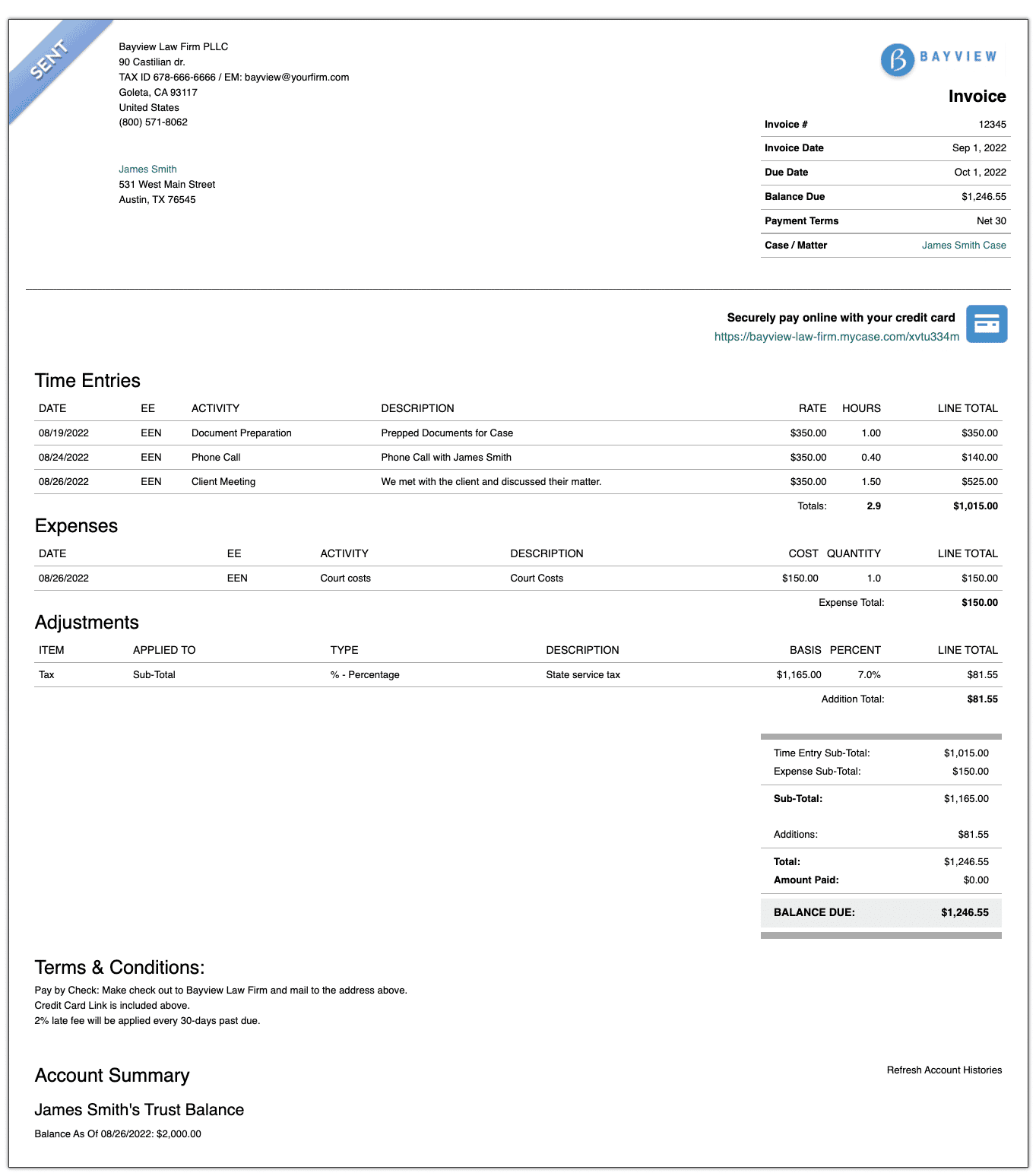Click the Time Entries section heading
Viewport: 1036px width, 1173px height.
pos(87,381)
